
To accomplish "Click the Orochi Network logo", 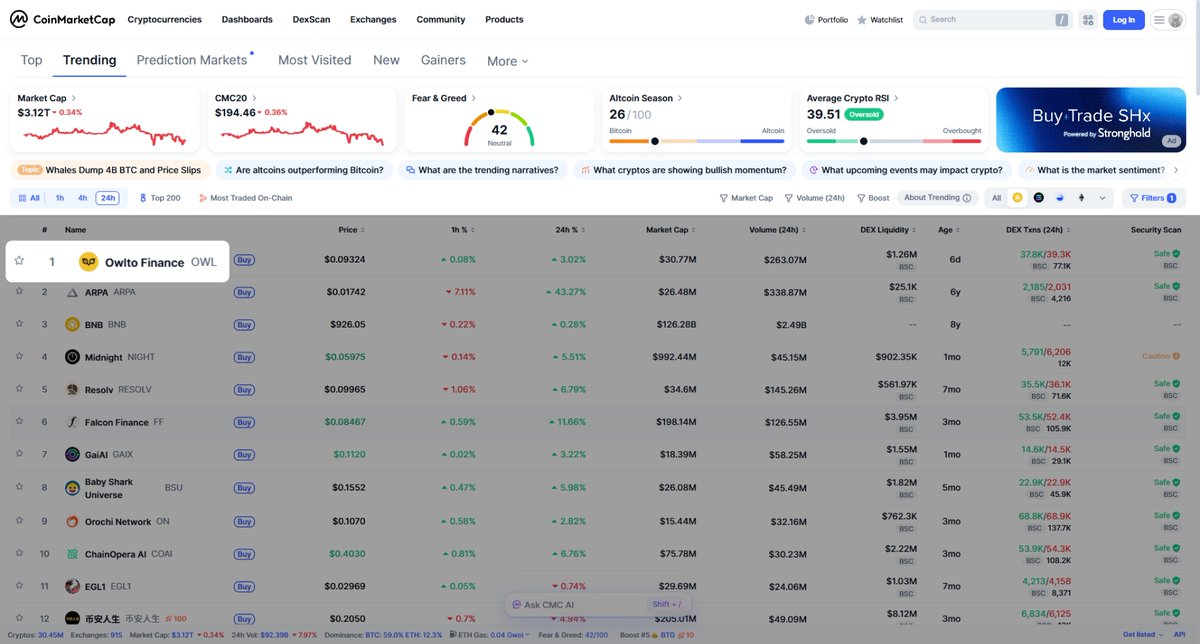I will (x=72, y=521).
